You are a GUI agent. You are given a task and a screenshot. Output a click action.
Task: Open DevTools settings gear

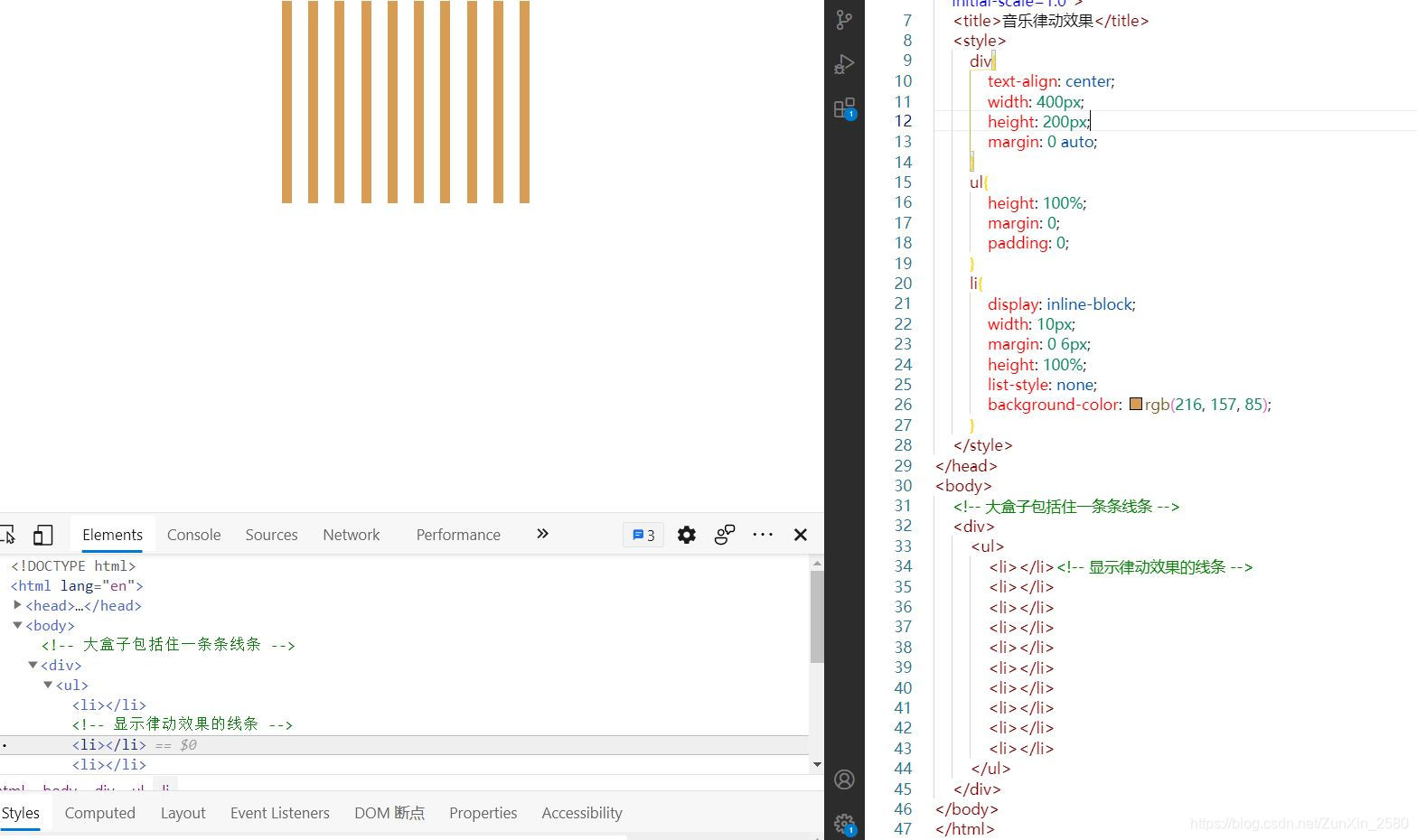point(687,535)
